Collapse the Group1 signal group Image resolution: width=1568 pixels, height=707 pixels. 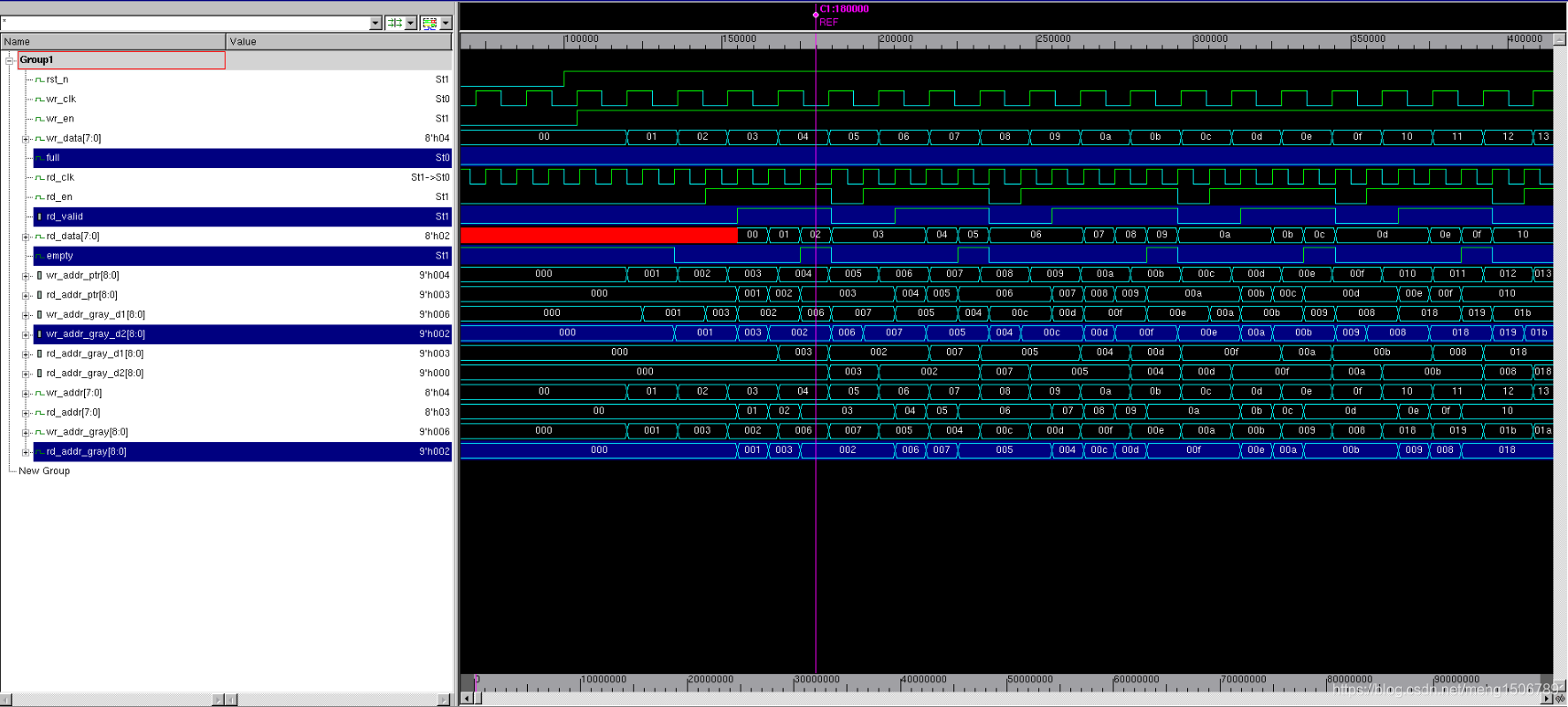click(10, 60)
